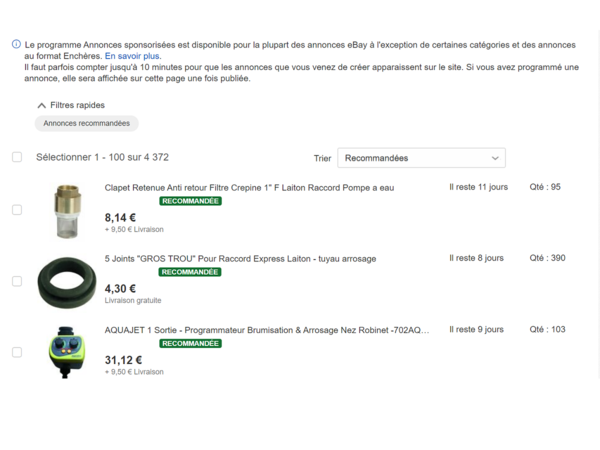Select the 5 Joints GROS TROU checkbox
The height and width of the screenshot is (450, 600).
17,281
